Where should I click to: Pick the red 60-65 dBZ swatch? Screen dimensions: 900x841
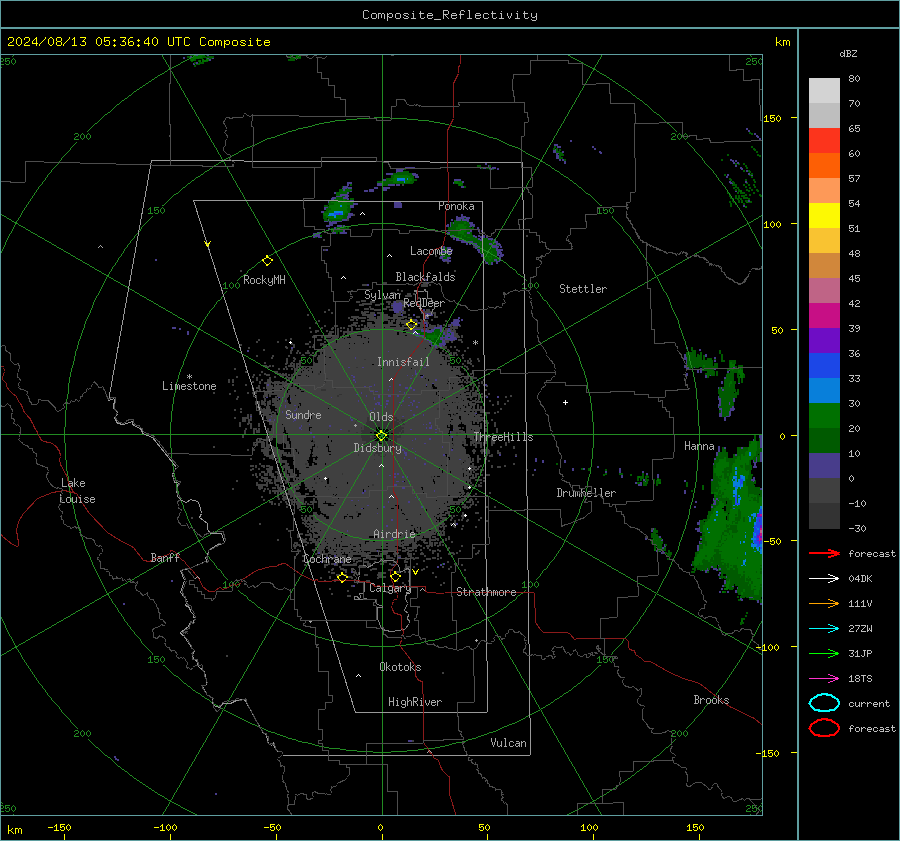824,141
